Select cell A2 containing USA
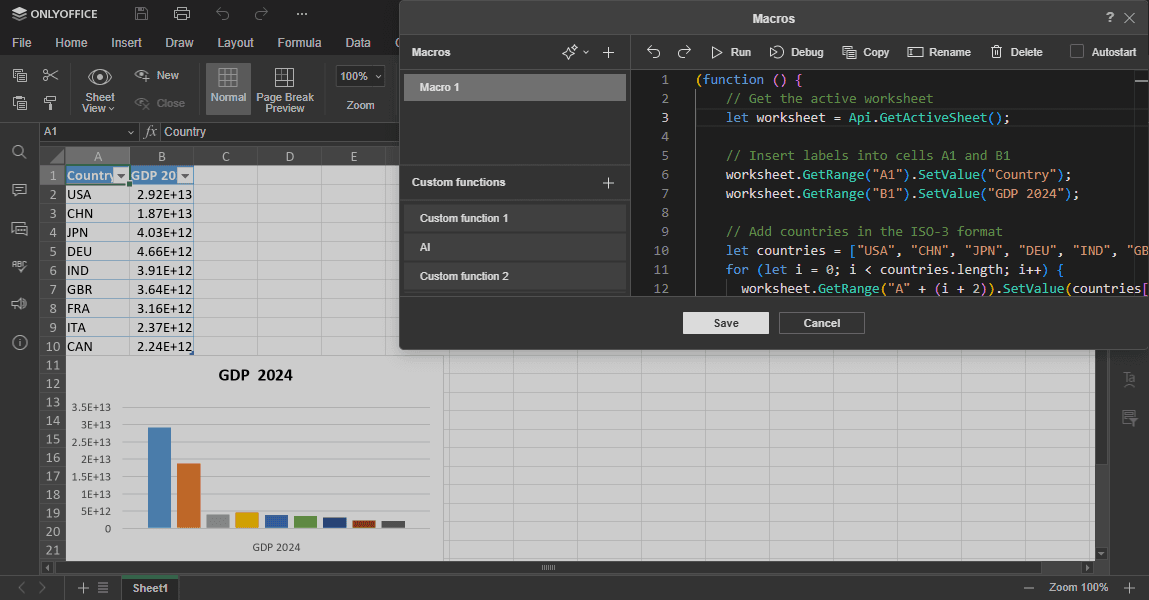The height and width of the screenshot is (600, 1149). 97,194
